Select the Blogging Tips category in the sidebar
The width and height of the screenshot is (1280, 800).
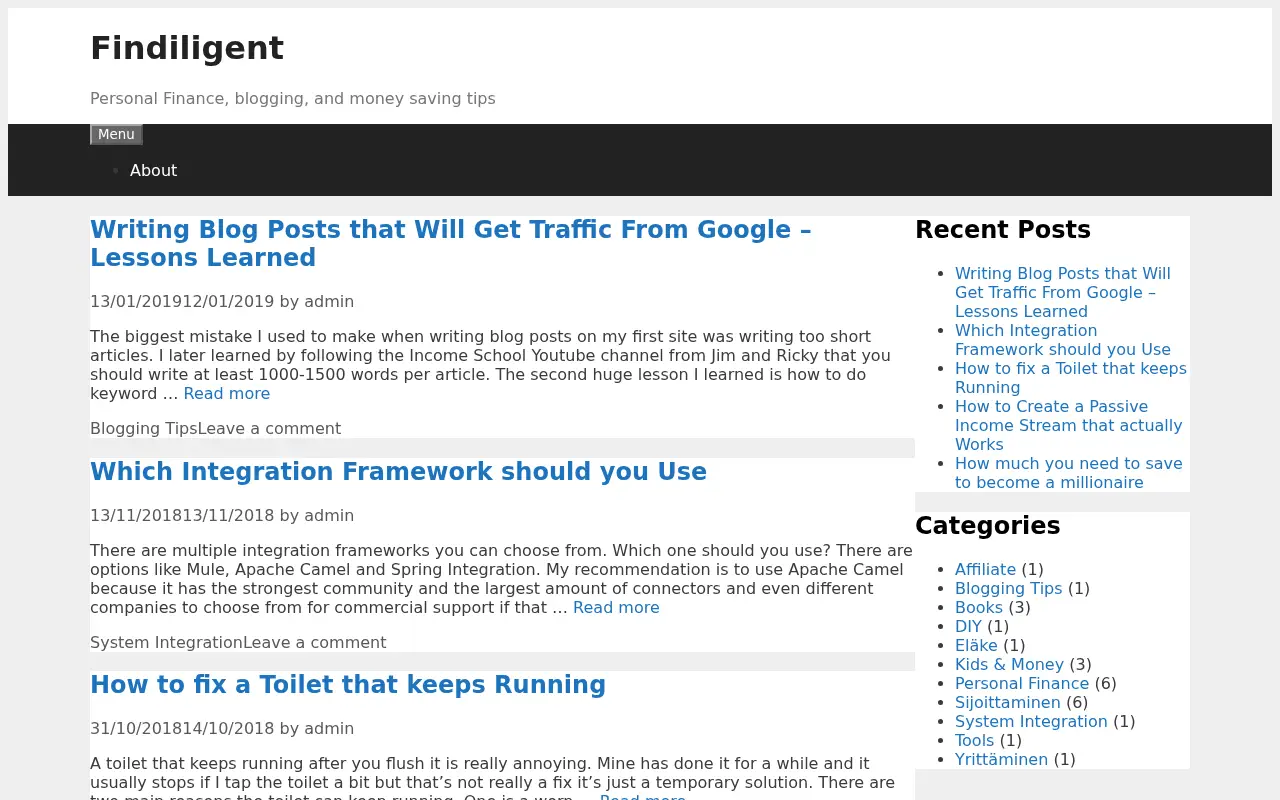1008,588
